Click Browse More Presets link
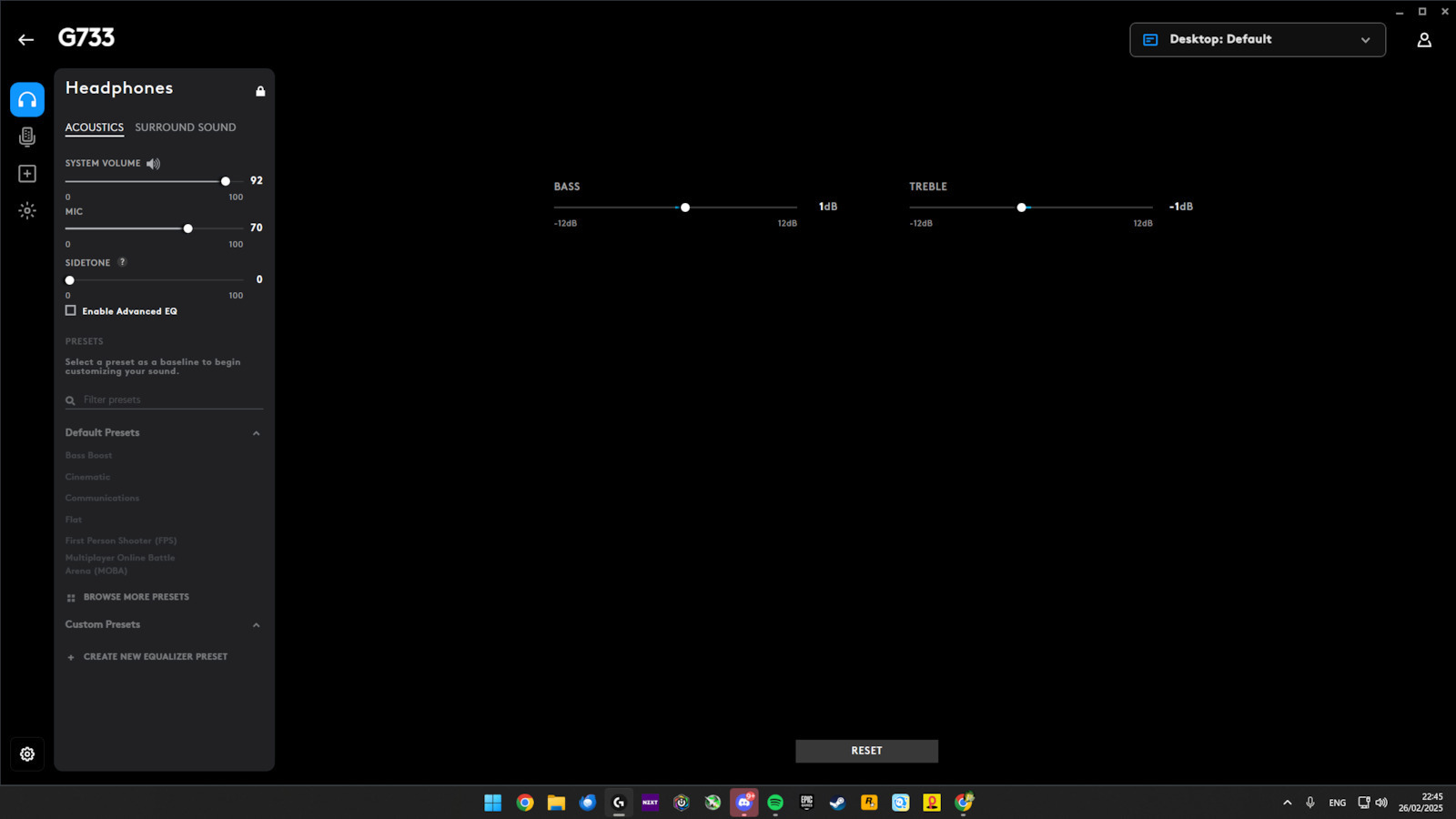Image resolution: width=1456 pixels, height=819 pixels. point(136,597)
